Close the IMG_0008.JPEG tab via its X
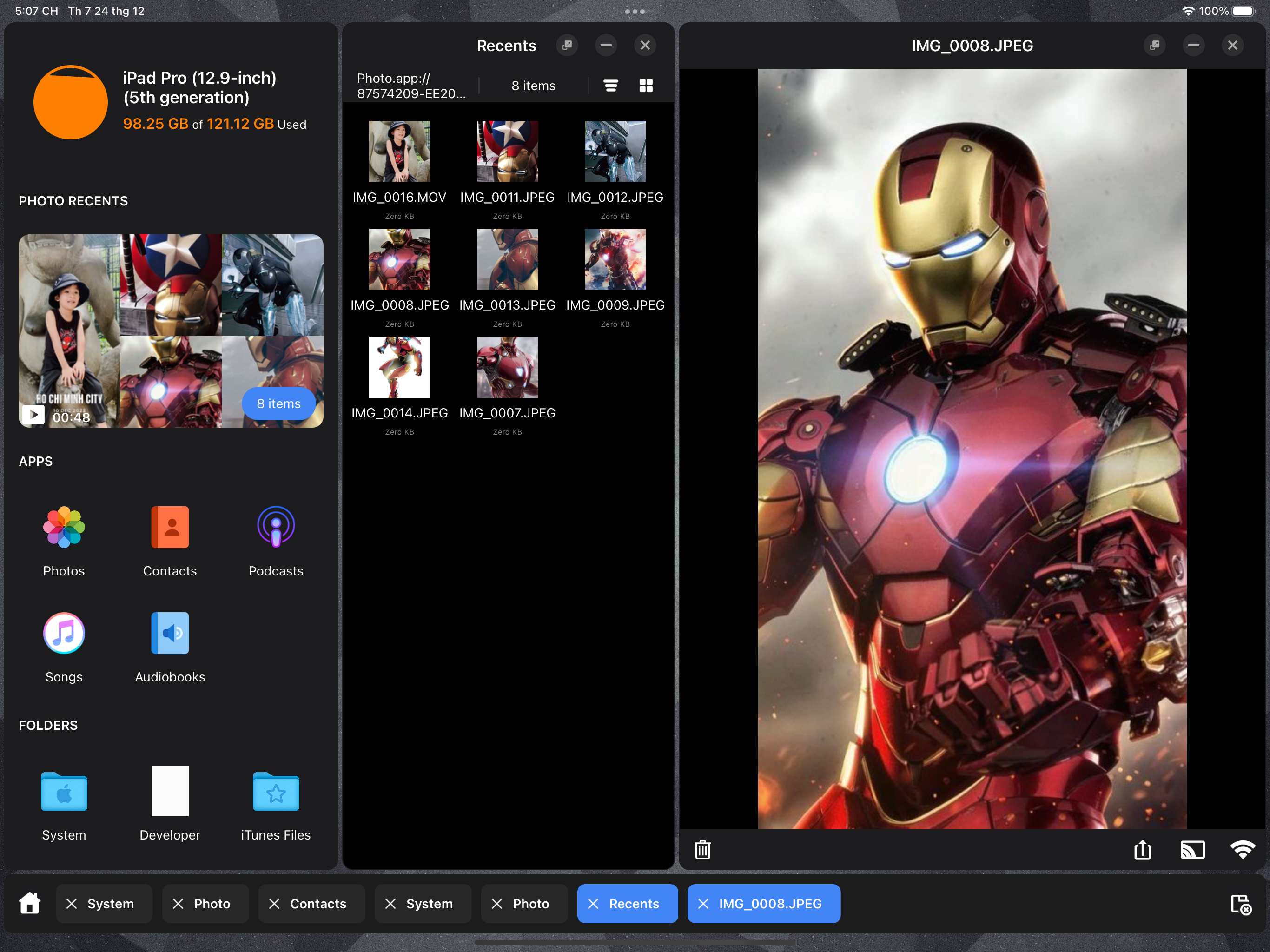 tap(703, 903)
